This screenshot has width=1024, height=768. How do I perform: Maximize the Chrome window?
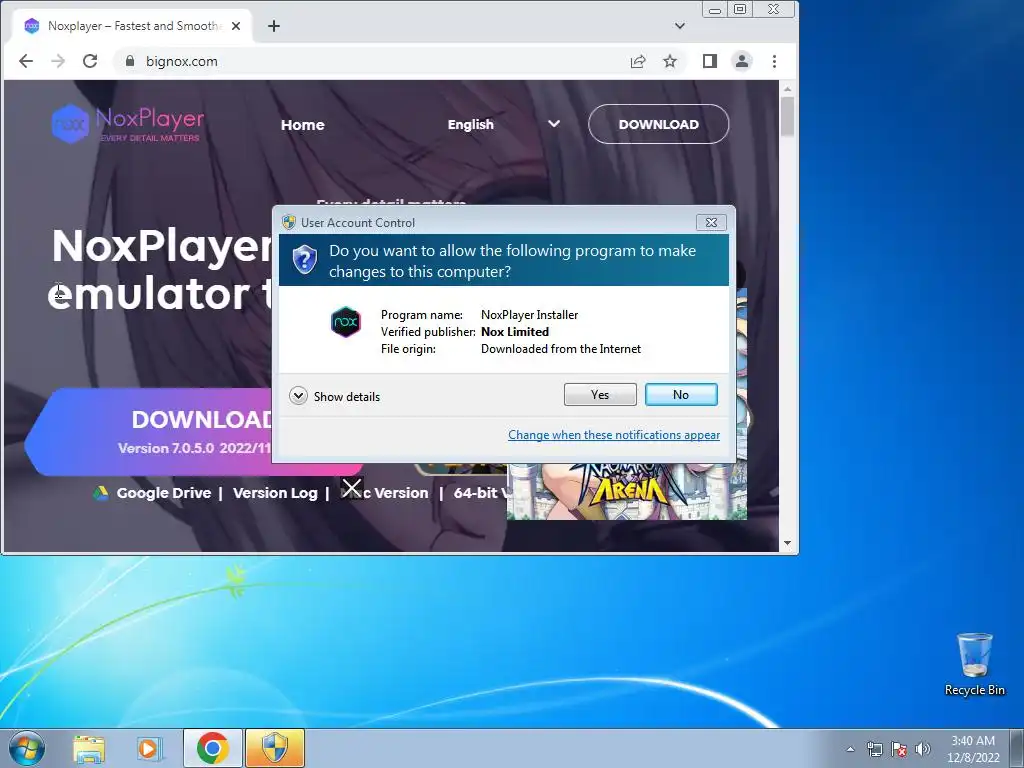click(740, 9)
